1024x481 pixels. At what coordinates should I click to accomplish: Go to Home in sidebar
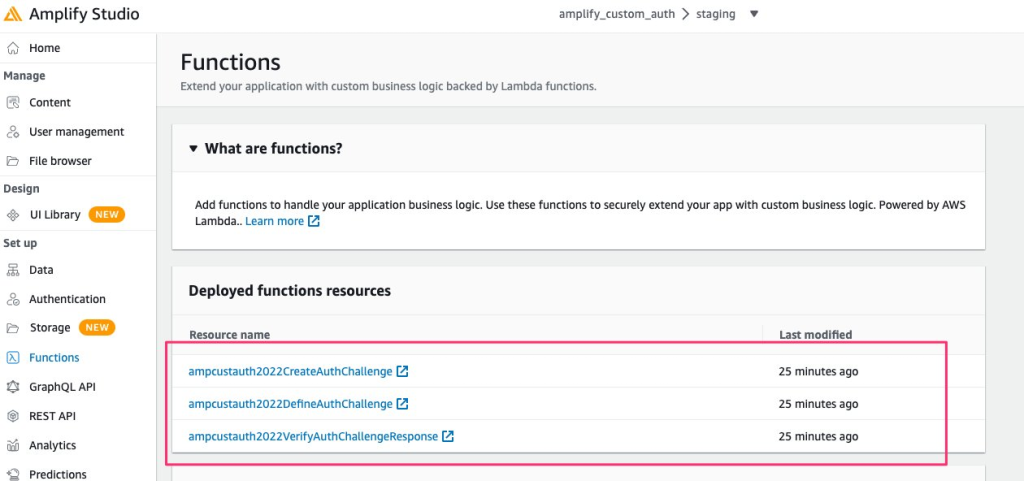click(x=44, y=48)
